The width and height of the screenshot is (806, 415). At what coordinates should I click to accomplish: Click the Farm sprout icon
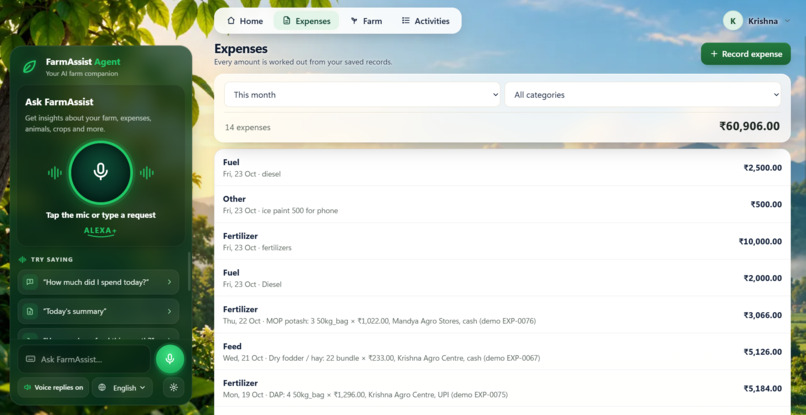click(x=354, y=21)
